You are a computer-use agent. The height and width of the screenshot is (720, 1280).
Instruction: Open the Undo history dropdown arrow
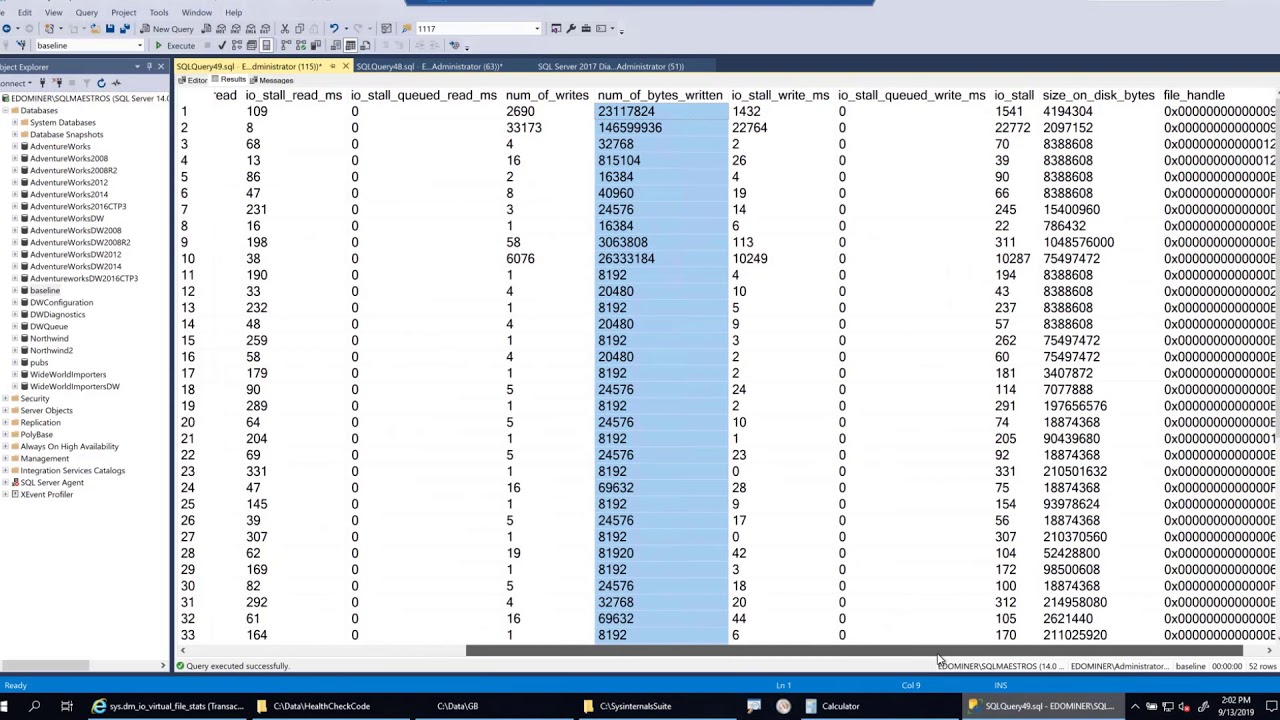coord(345,28)
